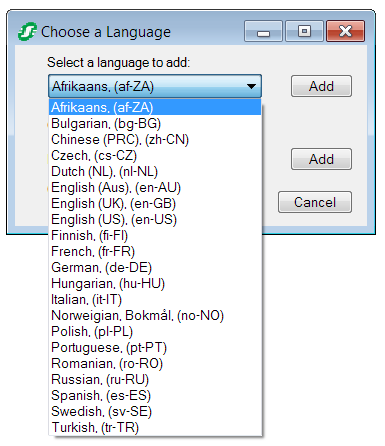
Task: Click the green app icon in title bar
Action: click(27, 32)
